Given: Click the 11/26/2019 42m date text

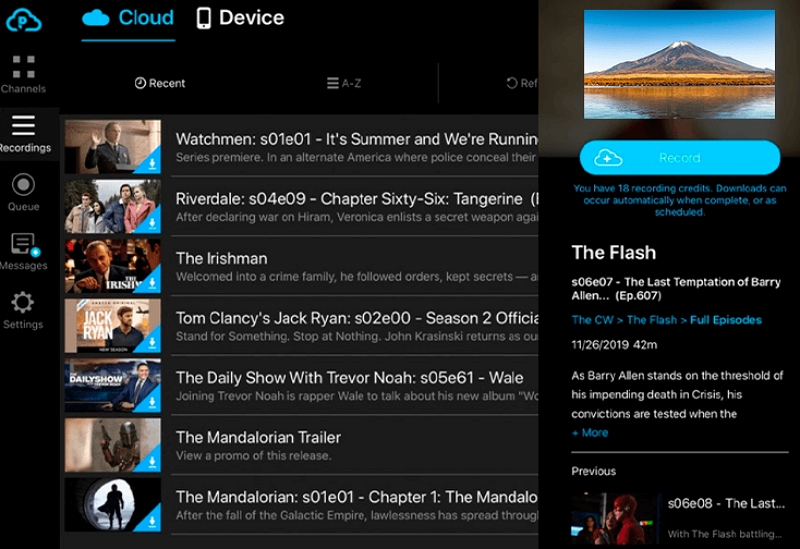Looking at the screenshot, I should 614,345.
